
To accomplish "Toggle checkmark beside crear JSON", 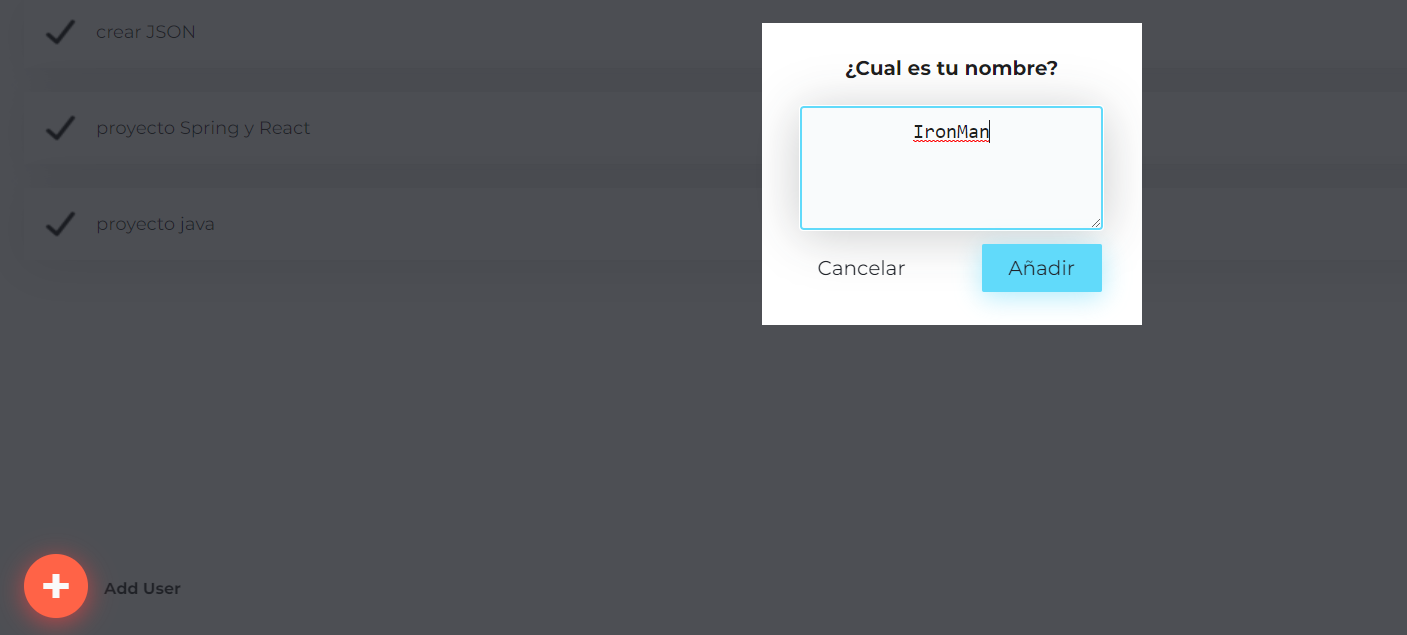I will pos(61,32).
